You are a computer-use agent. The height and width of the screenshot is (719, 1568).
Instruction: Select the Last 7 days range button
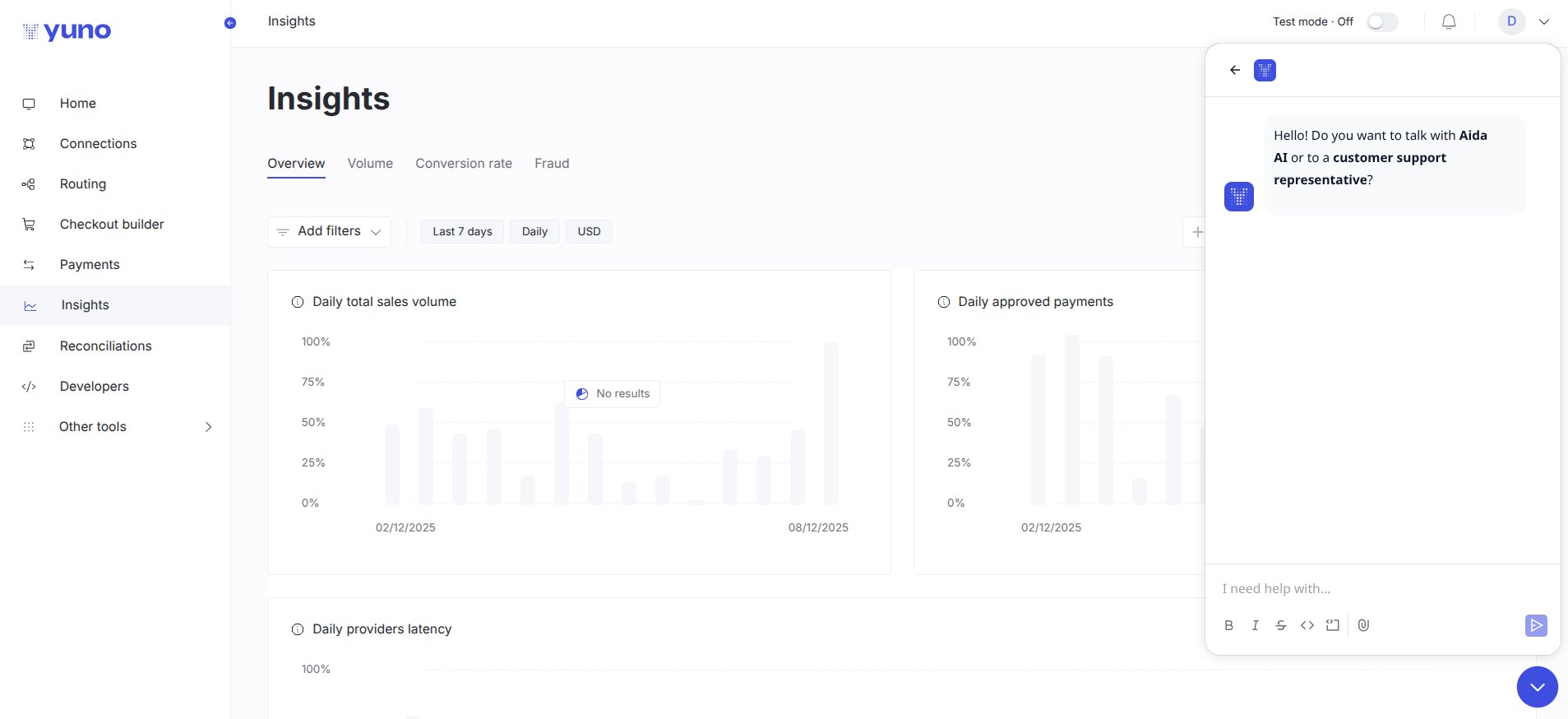pyautogui.click(x=462, y=232)
